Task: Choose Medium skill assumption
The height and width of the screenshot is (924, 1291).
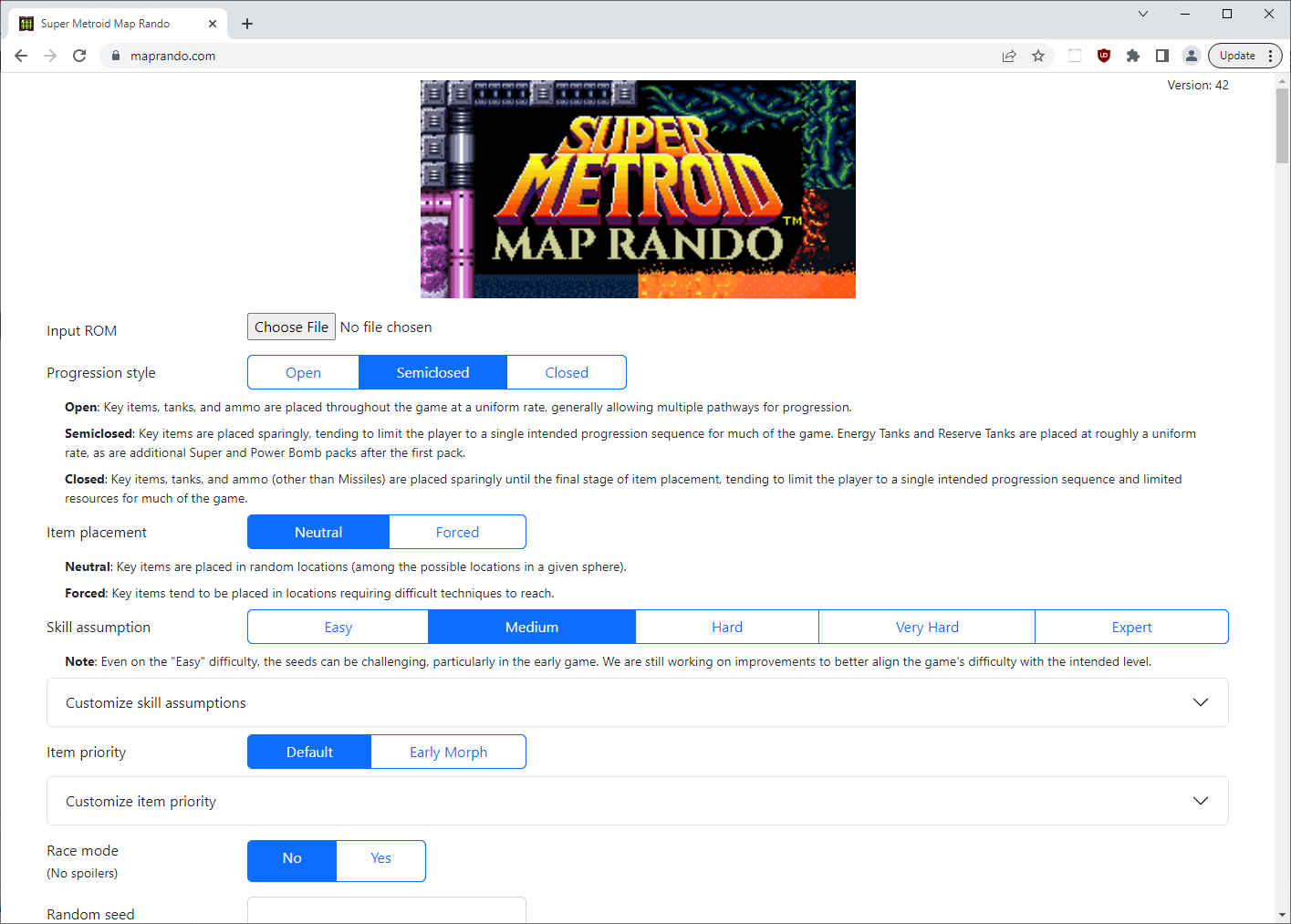Action: tap(532, 627)
